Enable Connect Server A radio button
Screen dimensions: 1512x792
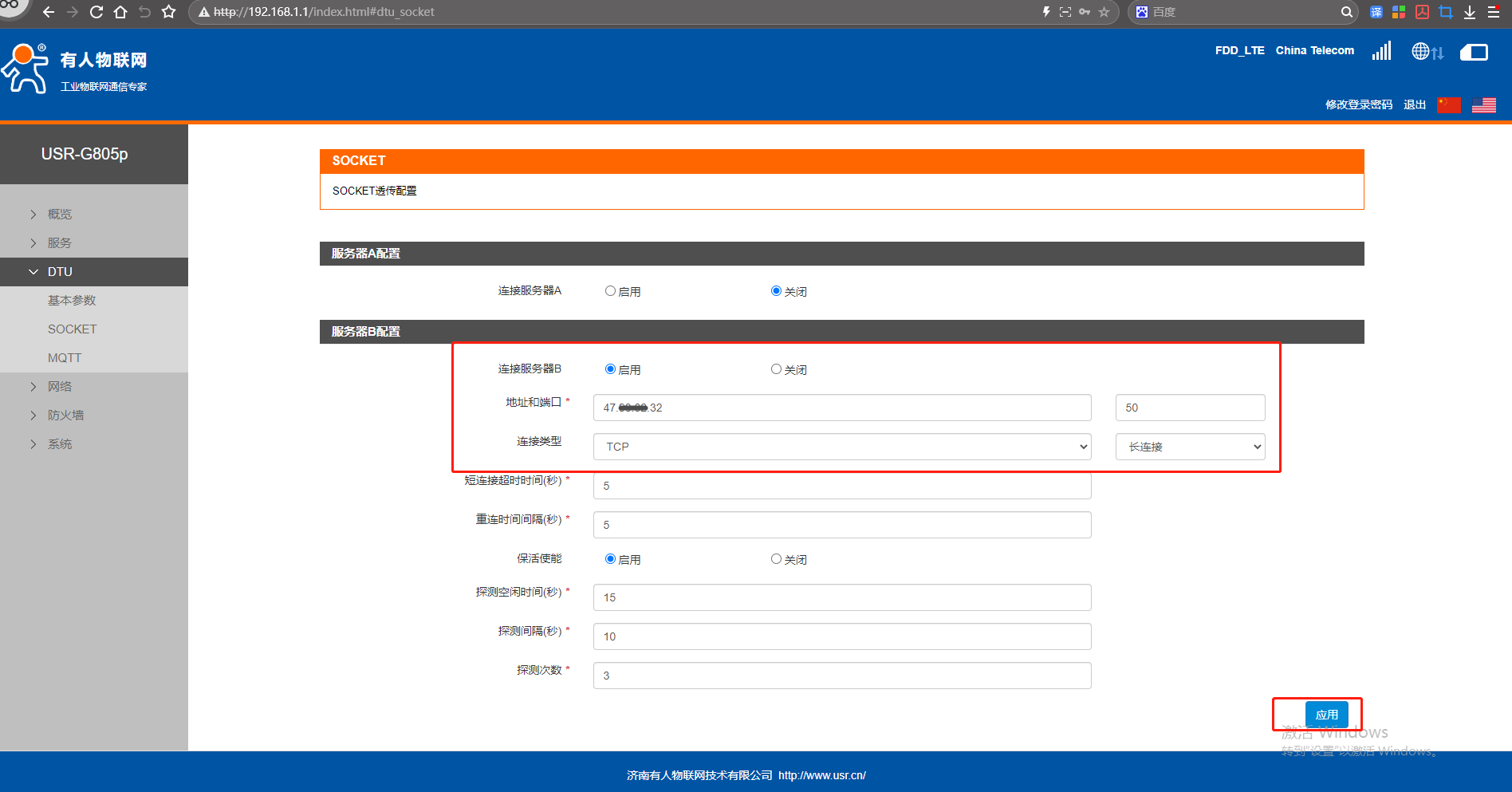coord(610,291)
